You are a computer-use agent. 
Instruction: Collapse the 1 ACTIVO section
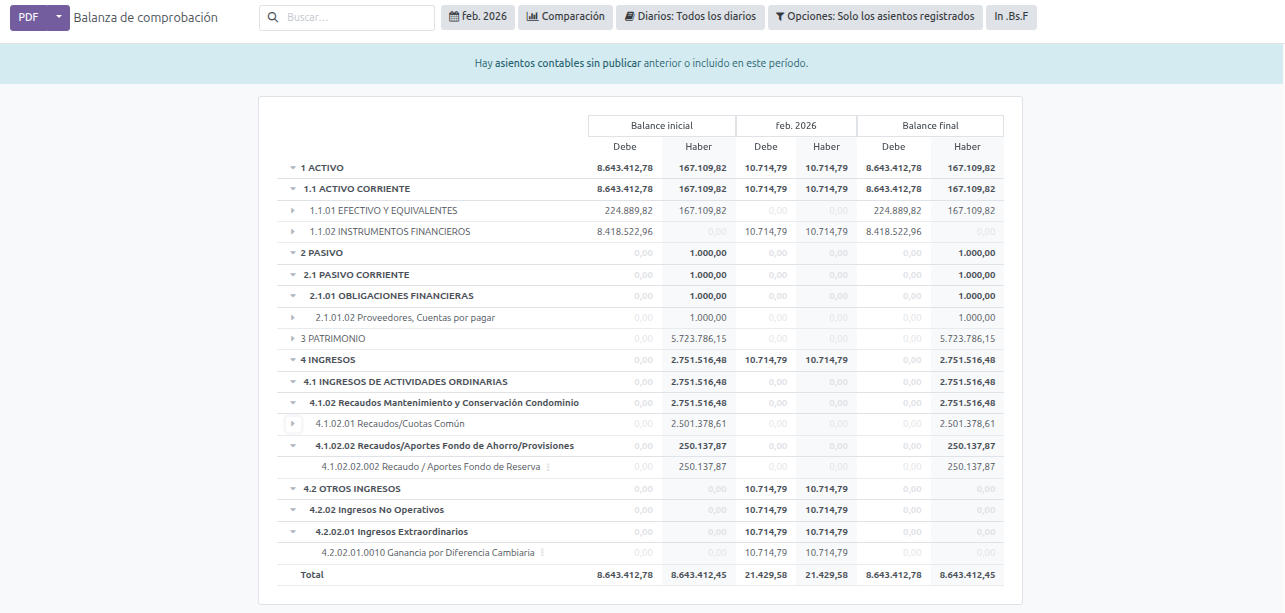click(293, 168)
